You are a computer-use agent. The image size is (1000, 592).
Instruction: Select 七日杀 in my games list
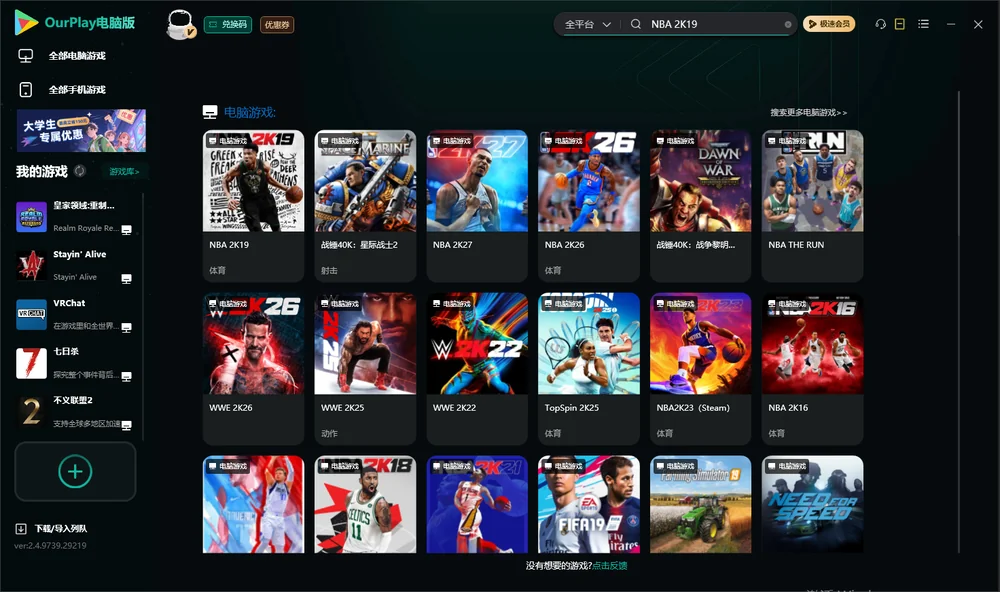coord(75,363)
